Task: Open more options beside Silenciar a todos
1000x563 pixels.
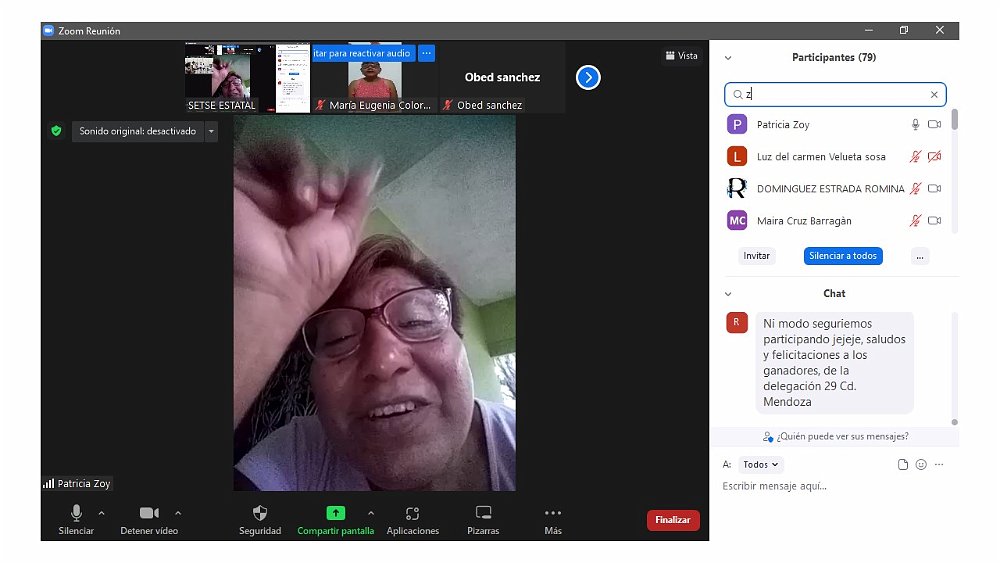Action: 920,256
